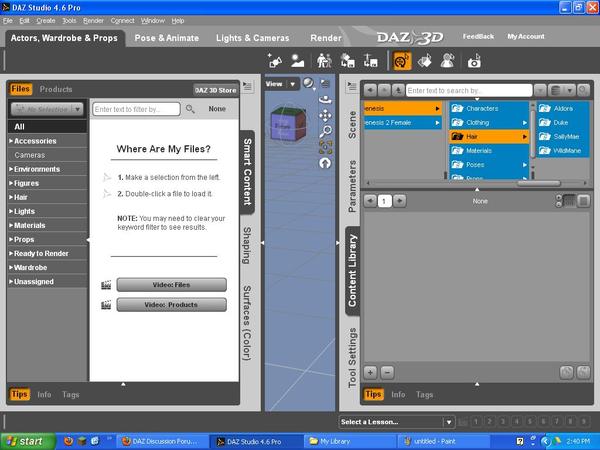Click the import/export content toolbar icon
Screen dimensions: 600x450
(x=370, y=60)
